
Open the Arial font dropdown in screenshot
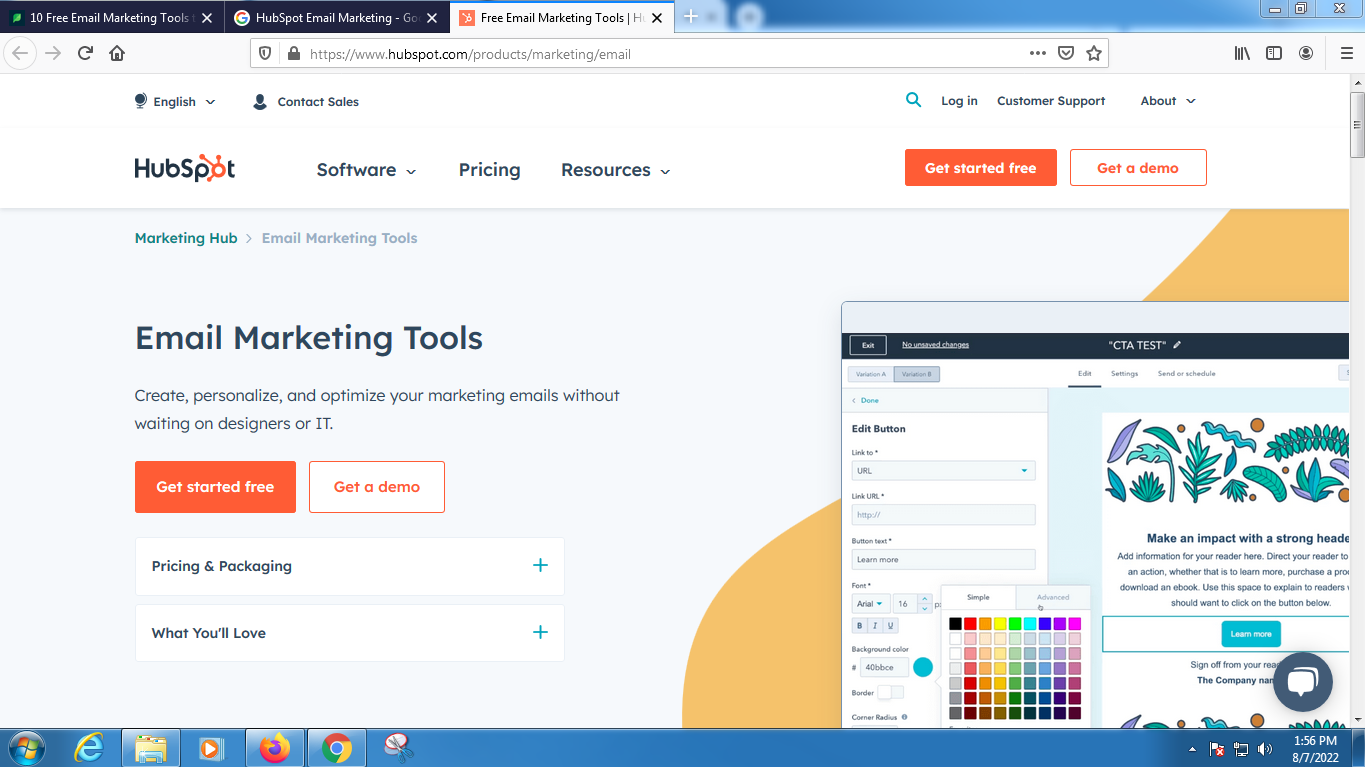click(x=870, y=603)
